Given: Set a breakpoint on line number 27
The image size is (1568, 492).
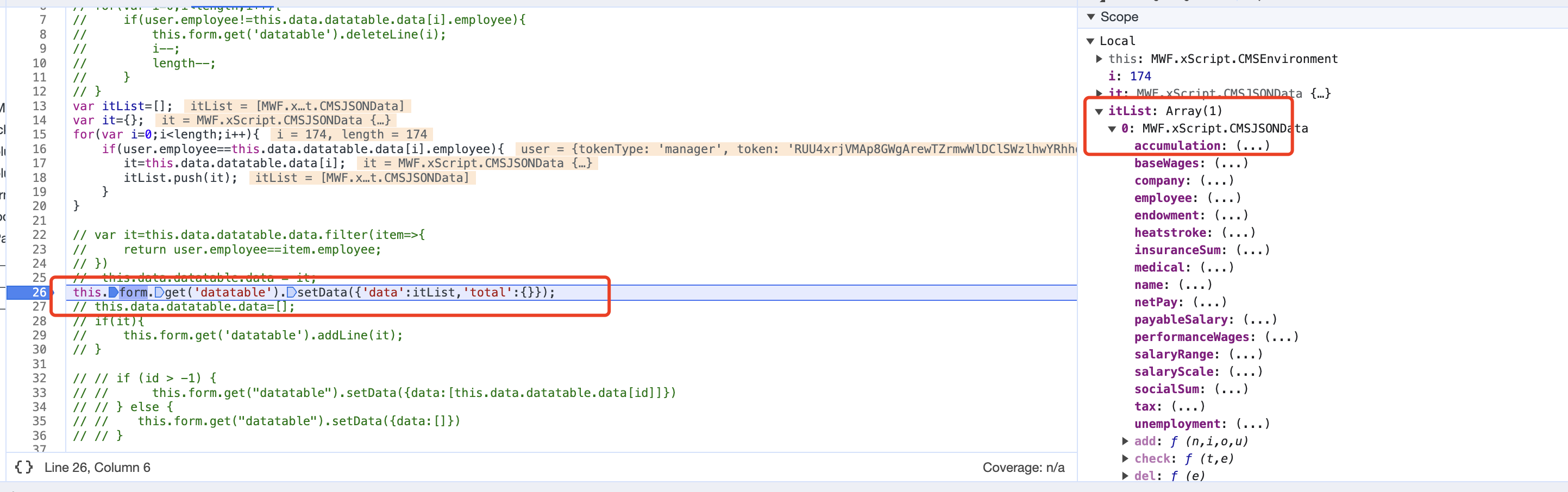Looking at the screenshot, I should coord(40,306).
